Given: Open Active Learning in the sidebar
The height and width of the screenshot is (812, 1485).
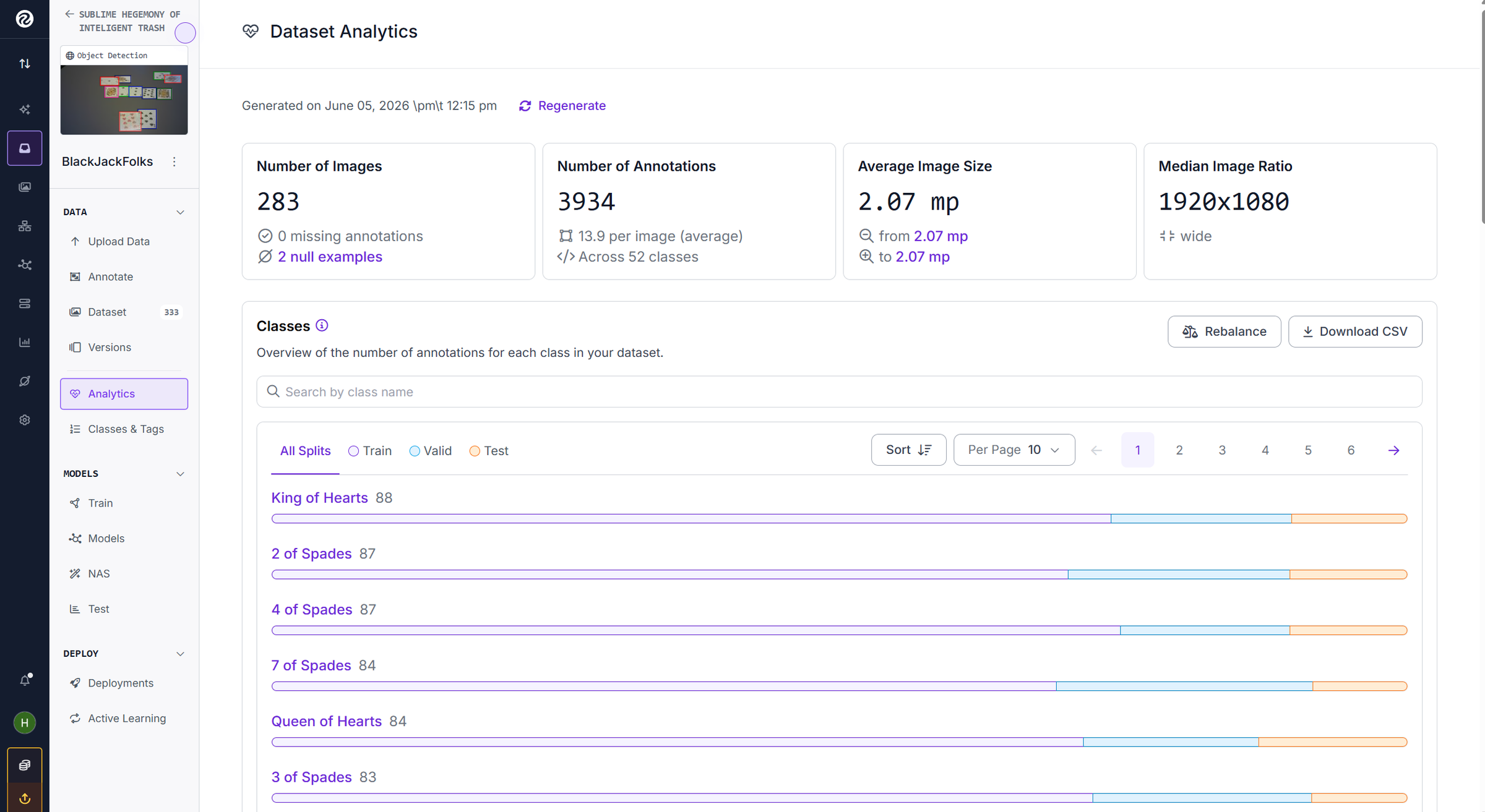Looking at the screenshot, I should point(124,719).
